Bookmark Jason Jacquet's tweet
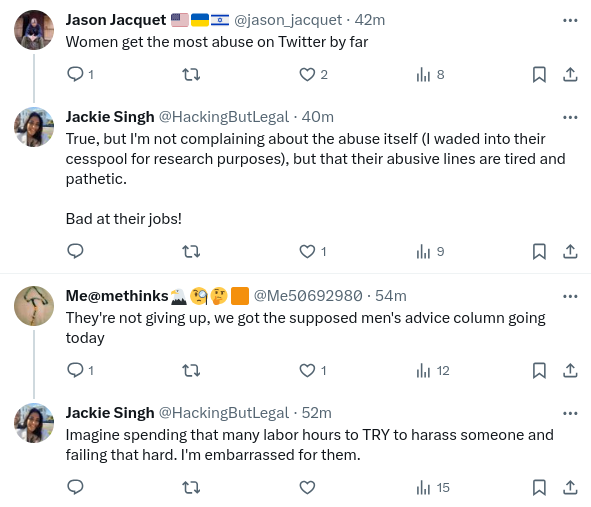The width and height of the screenshot is (591, 507). coord(539,74)
